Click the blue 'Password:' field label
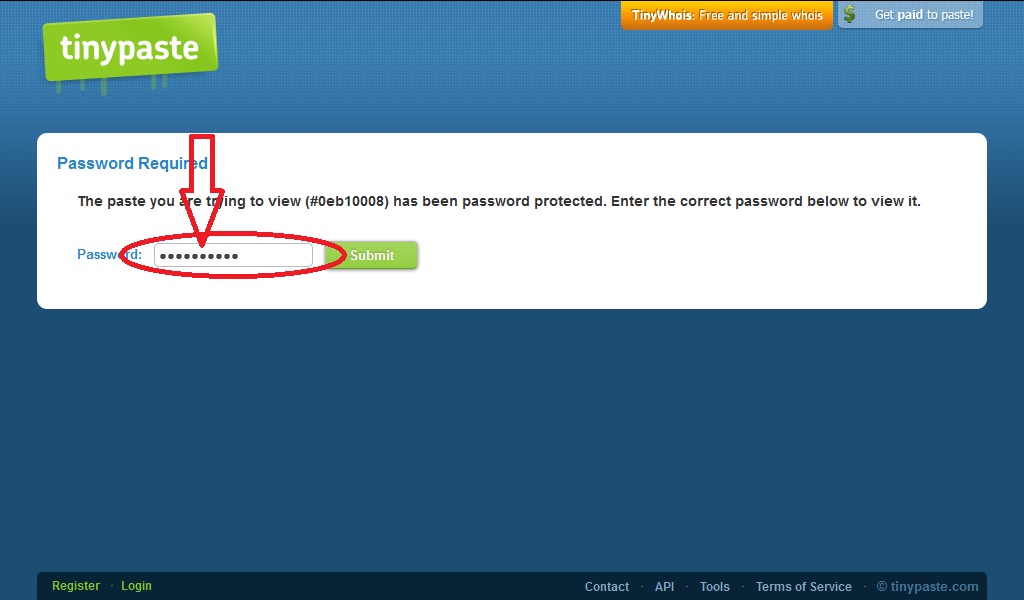 109,254
